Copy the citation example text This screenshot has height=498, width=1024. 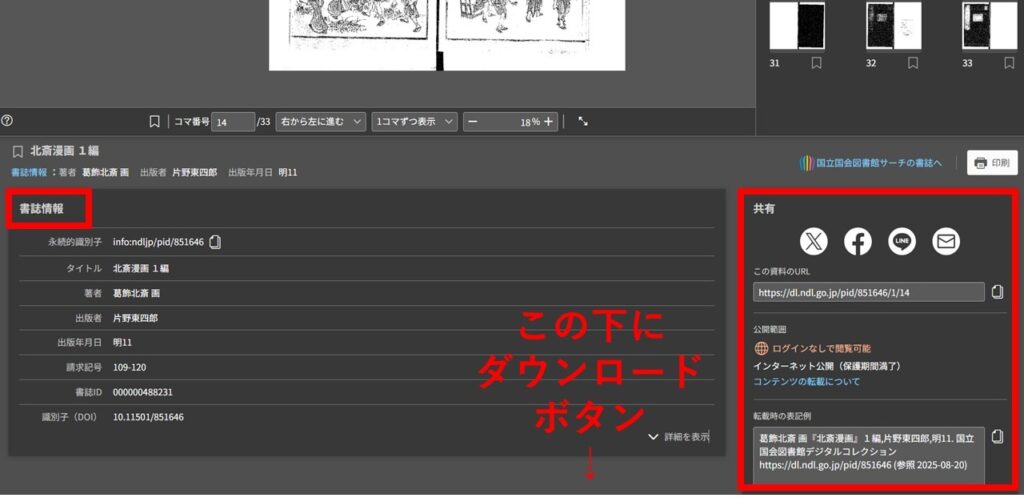point(996,437)
